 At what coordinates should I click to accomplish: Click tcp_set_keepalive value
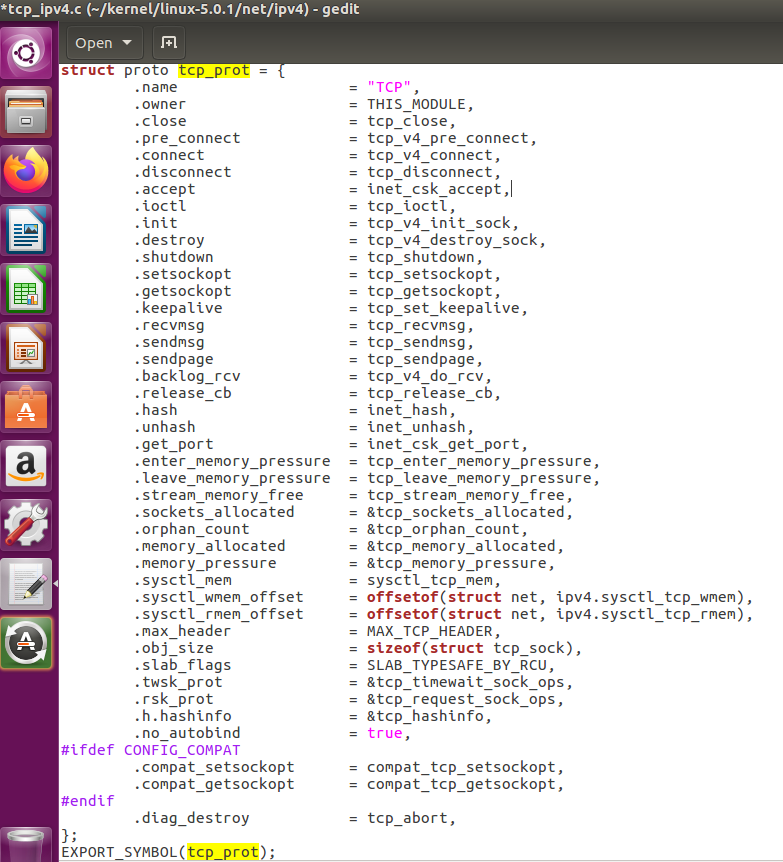point(443,308)
